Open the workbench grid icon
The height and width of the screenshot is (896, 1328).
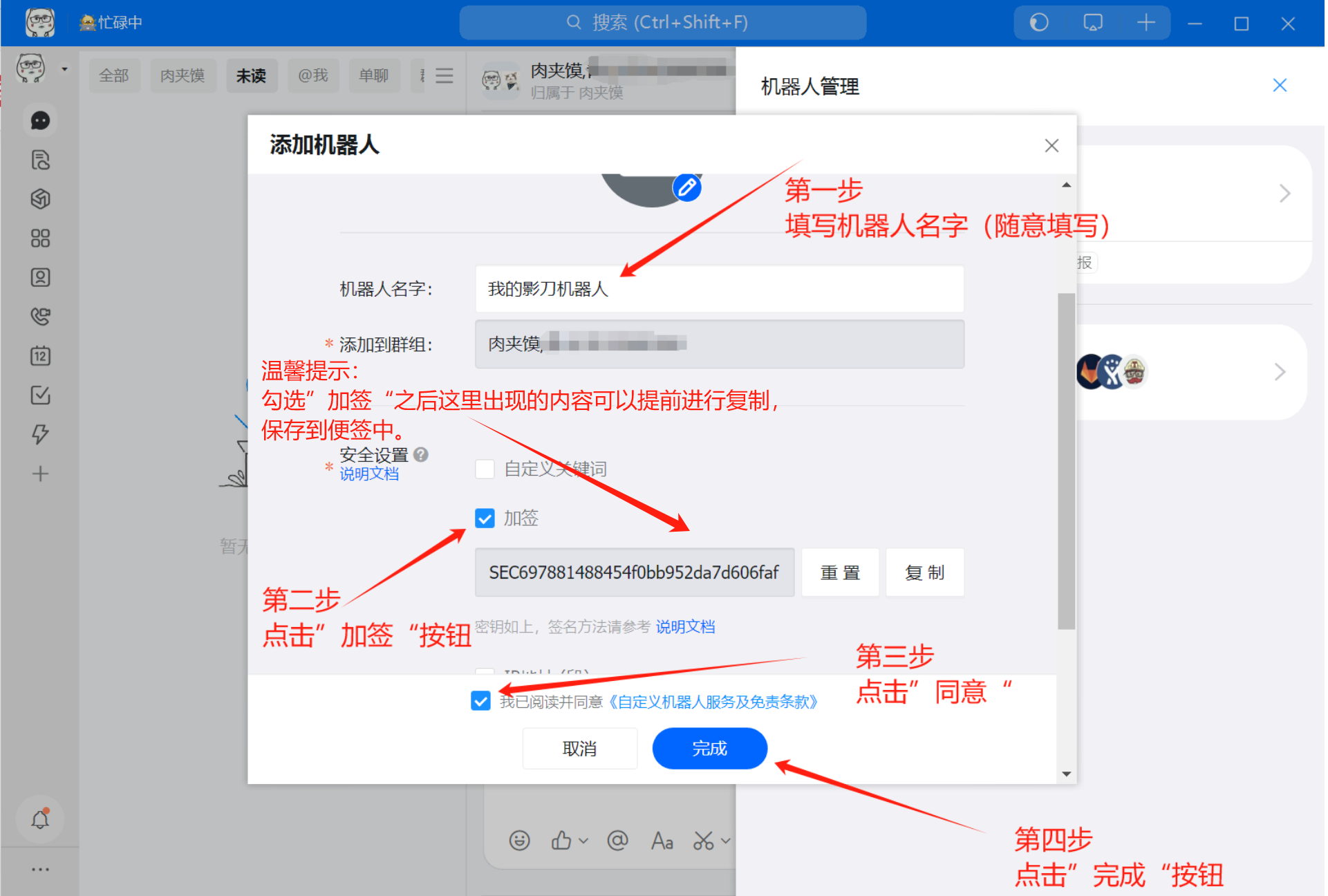(x=40, y=239)
